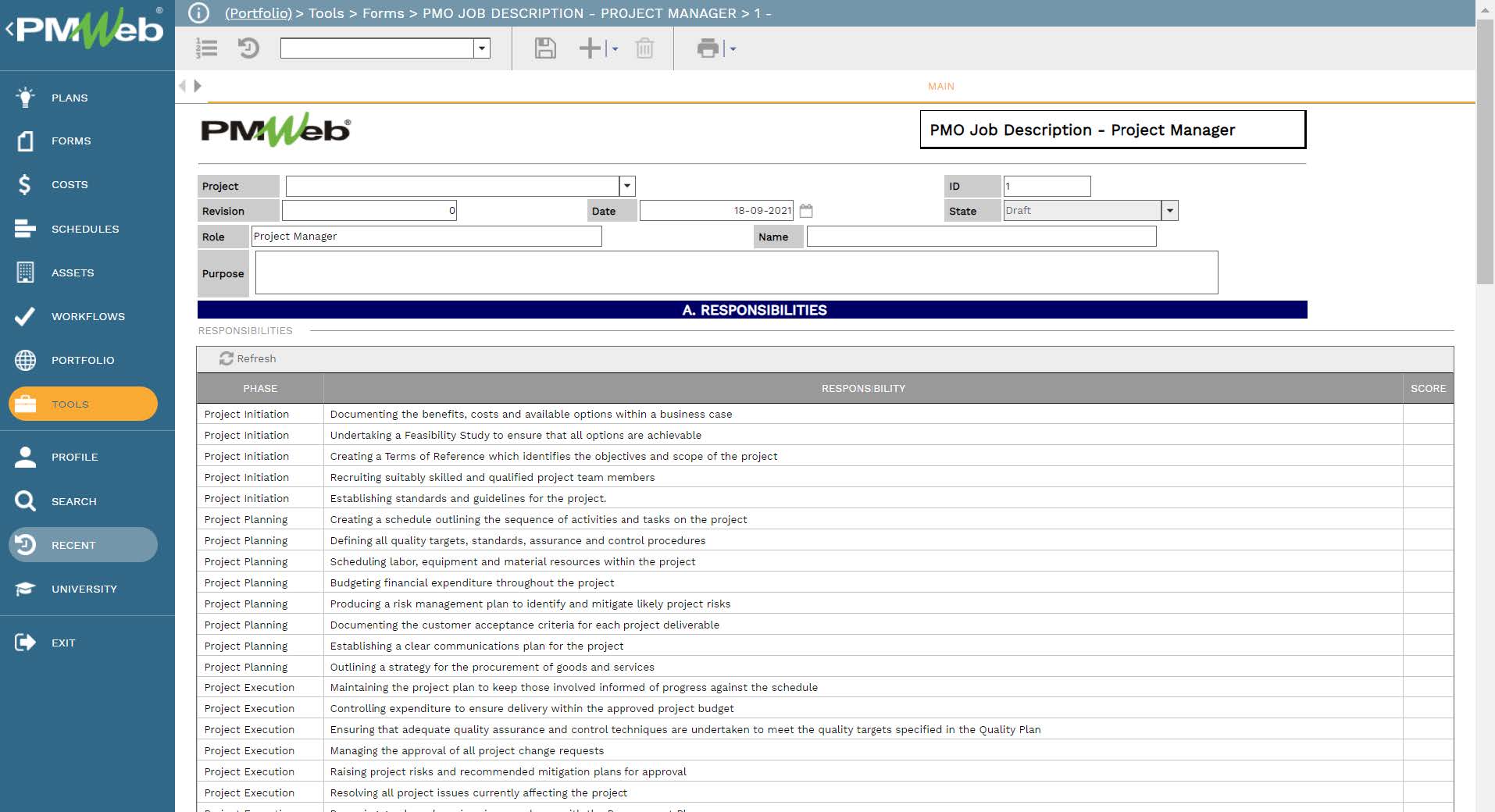
Task: Click into the Role field Project Manager
Action: tap(426, 237)
